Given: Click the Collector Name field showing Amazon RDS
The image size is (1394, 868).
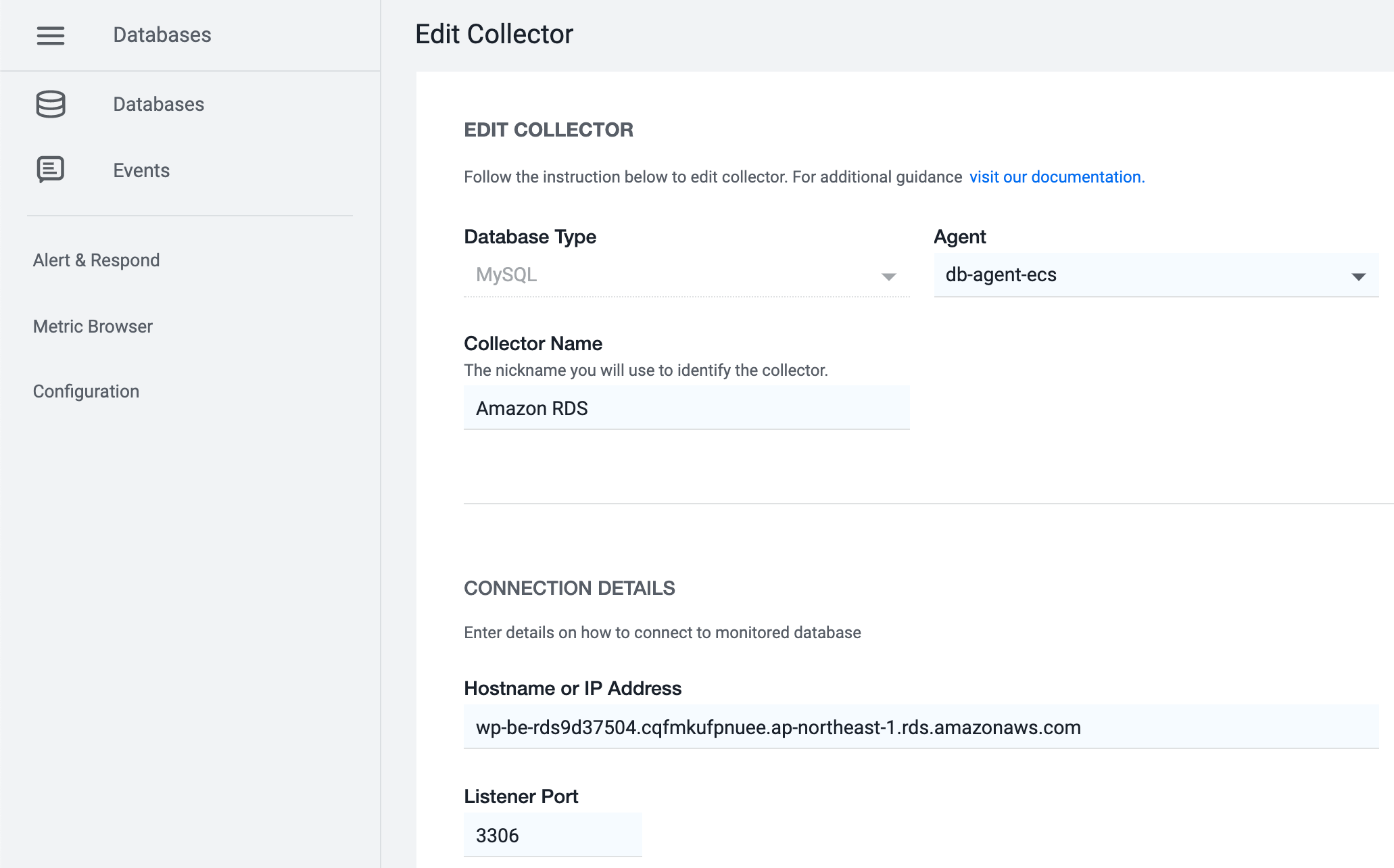Looking at the screenshot, I should pyautogui.click(x=686, y=408).
